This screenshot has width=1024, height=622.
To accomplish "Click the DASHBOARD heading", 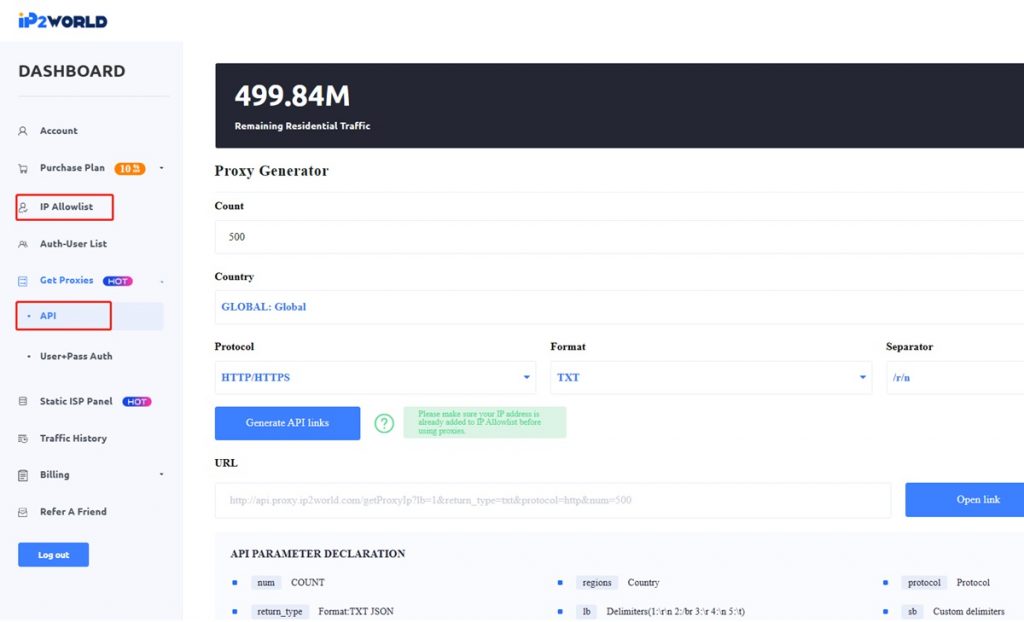I will [x=72, y=71].
